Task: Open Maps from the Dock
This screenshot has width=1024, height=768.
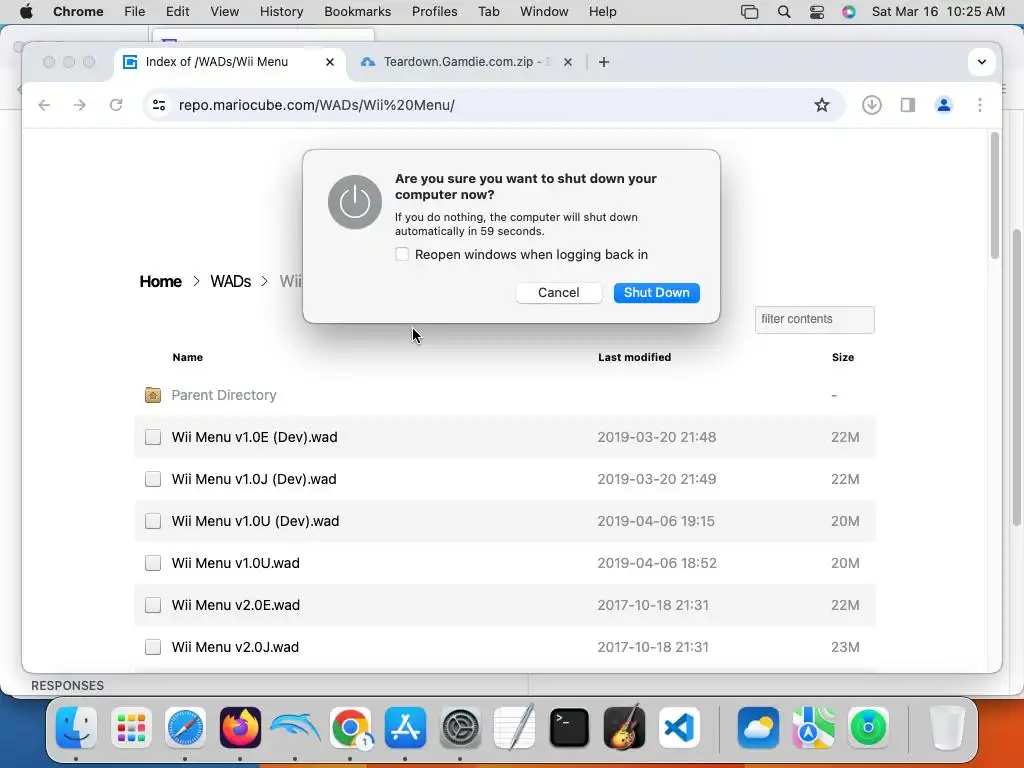Action: click(x=813, y=728)
